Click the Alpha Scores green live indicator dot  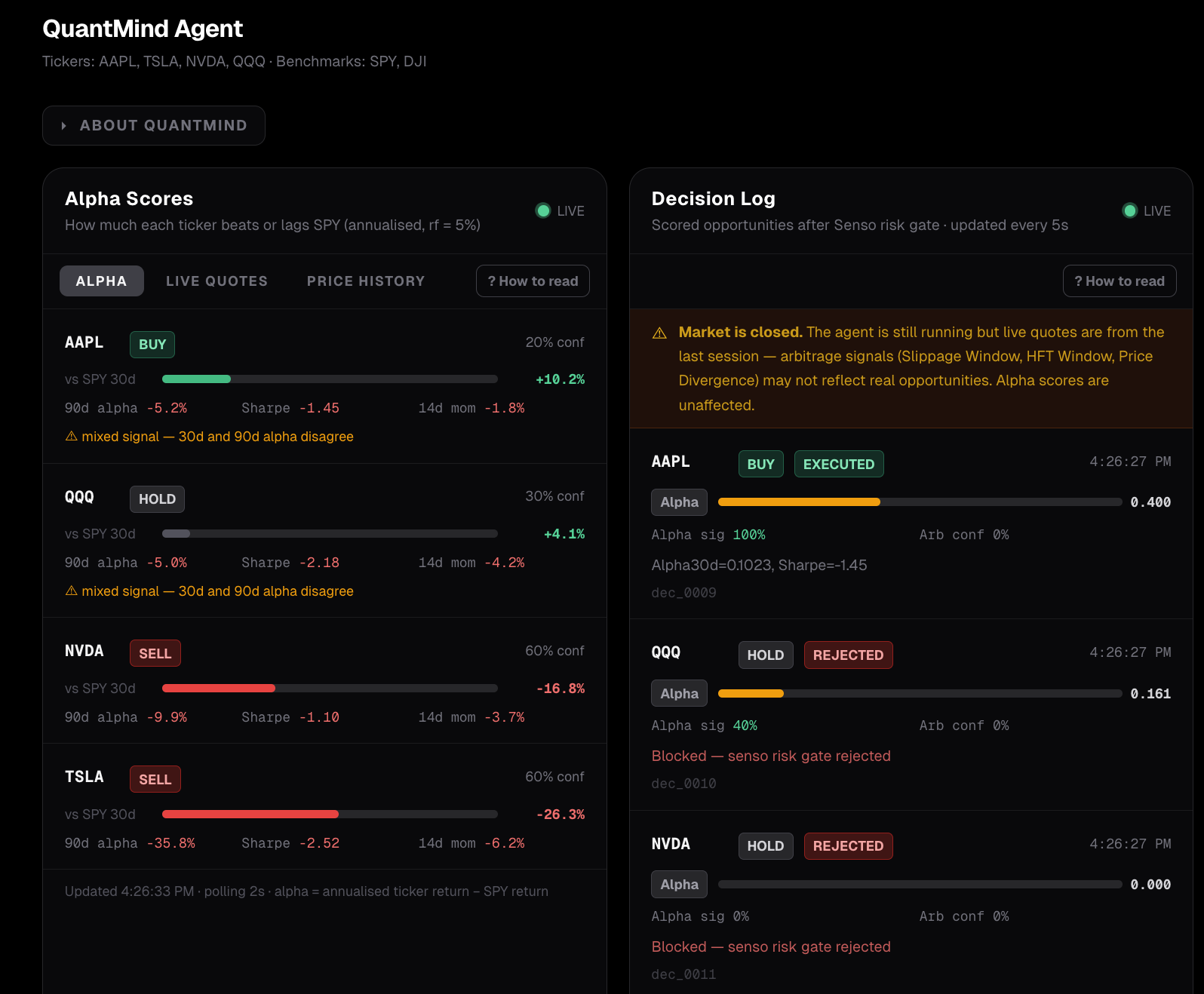543,210
